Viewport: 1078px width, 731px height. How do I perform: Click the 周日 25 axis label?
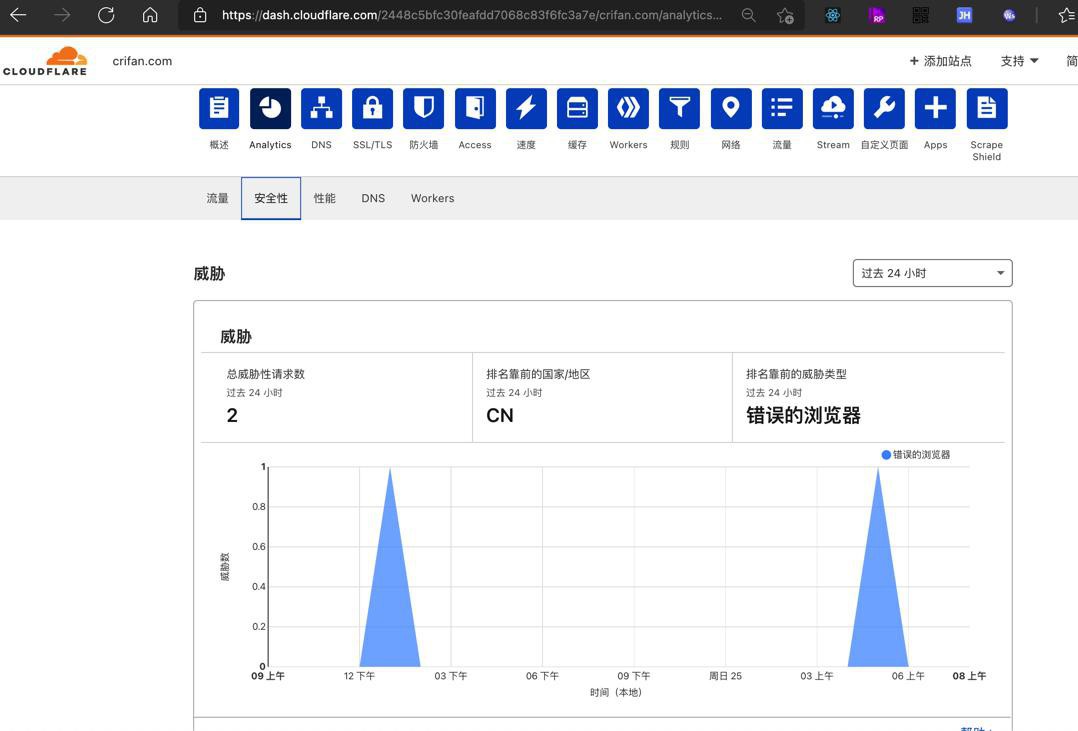725,676
